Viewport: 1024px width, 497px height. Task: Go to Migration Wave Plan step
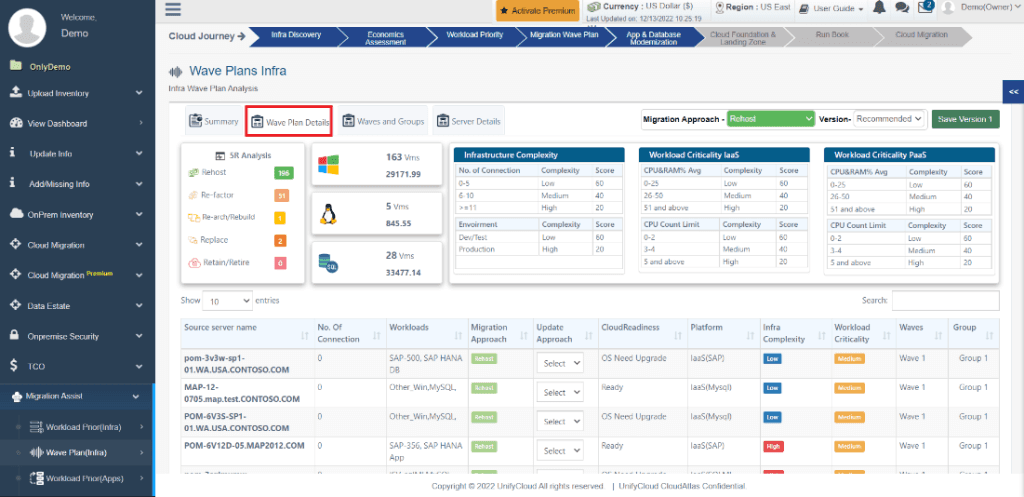click(x=564, y=37)
